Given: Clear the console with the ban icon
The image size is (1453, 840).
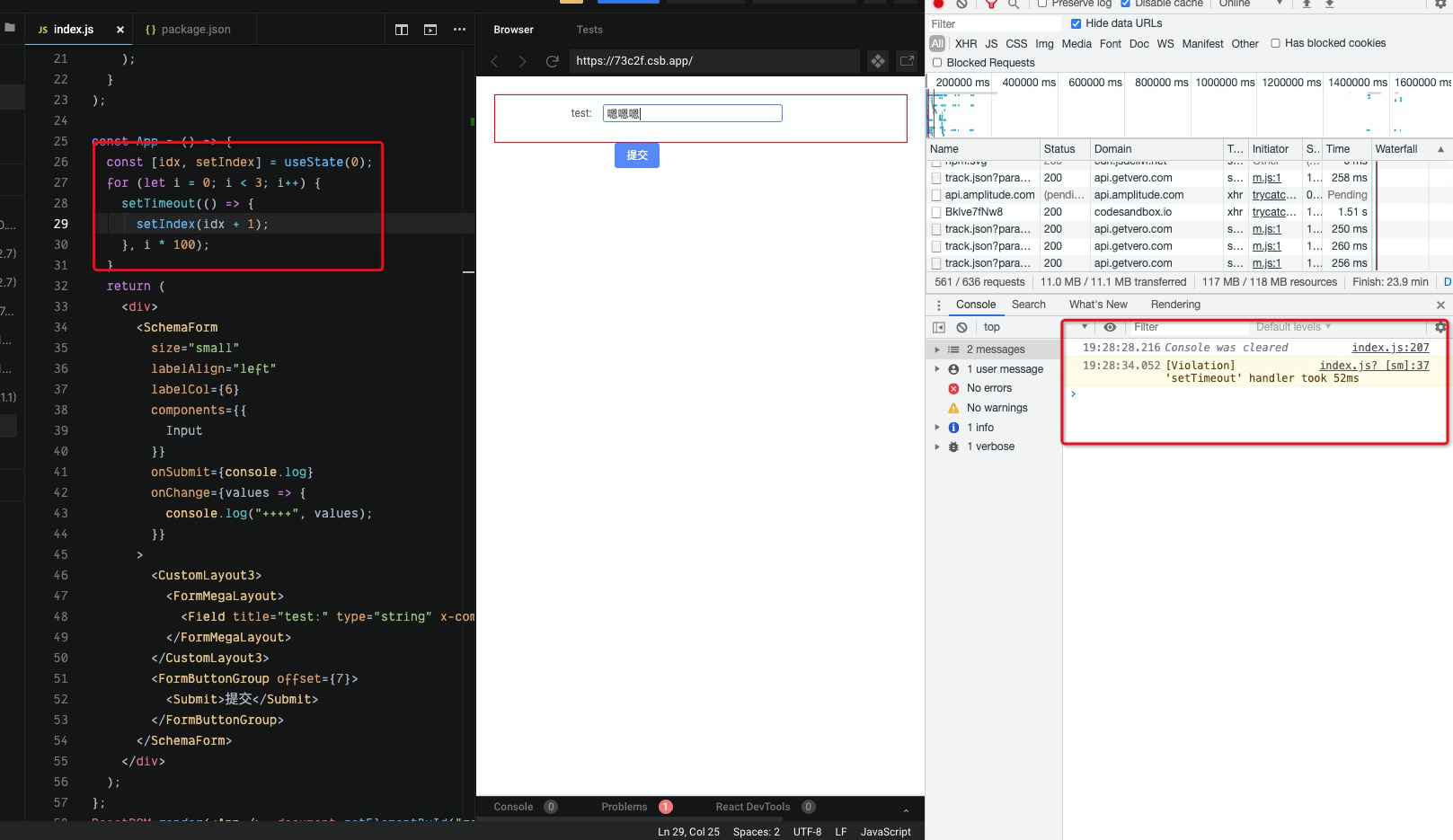Looking at the screenshot, I should point(961,328).
